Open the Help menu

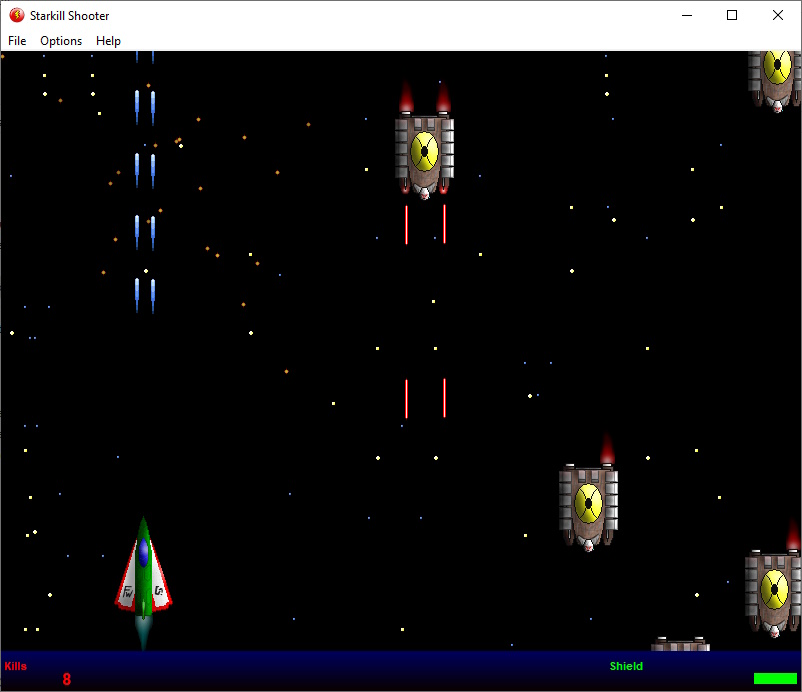coord(108,41)
